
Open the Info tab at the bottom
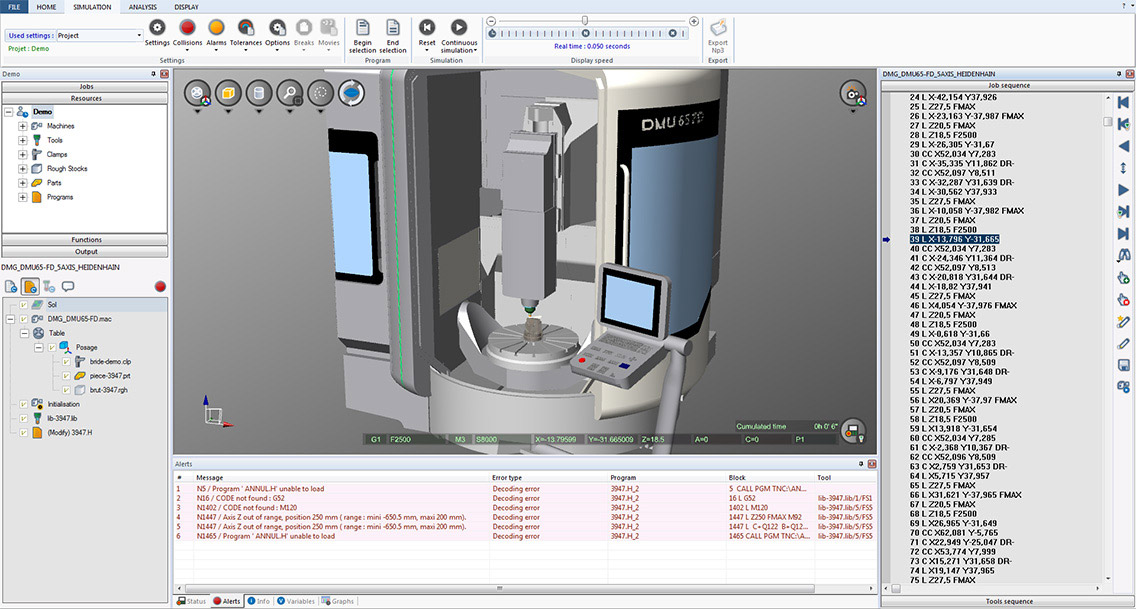(x=258, y=601)
